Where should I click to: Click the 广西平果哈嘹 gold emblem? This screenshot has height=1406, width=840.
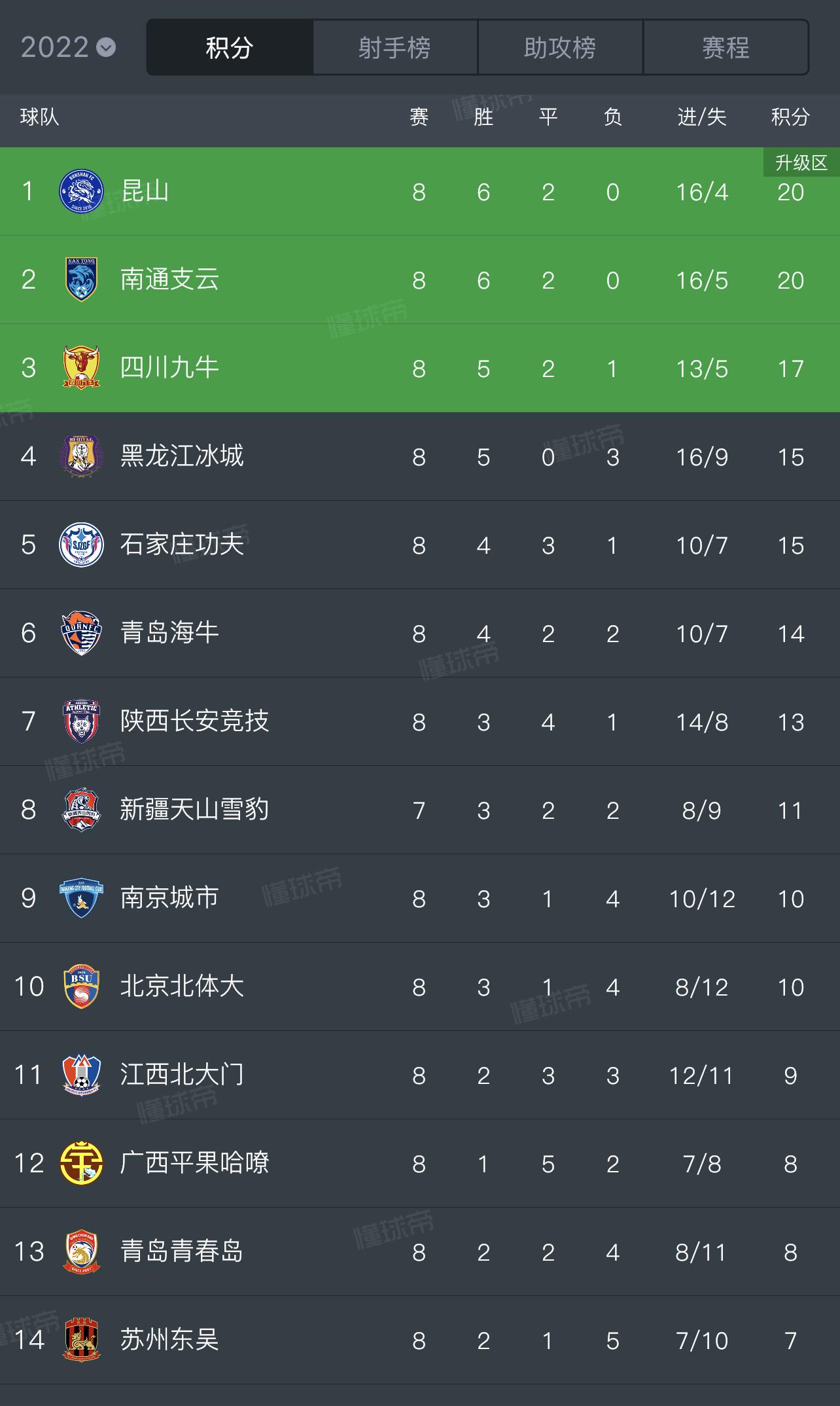tap(81, 1163)
